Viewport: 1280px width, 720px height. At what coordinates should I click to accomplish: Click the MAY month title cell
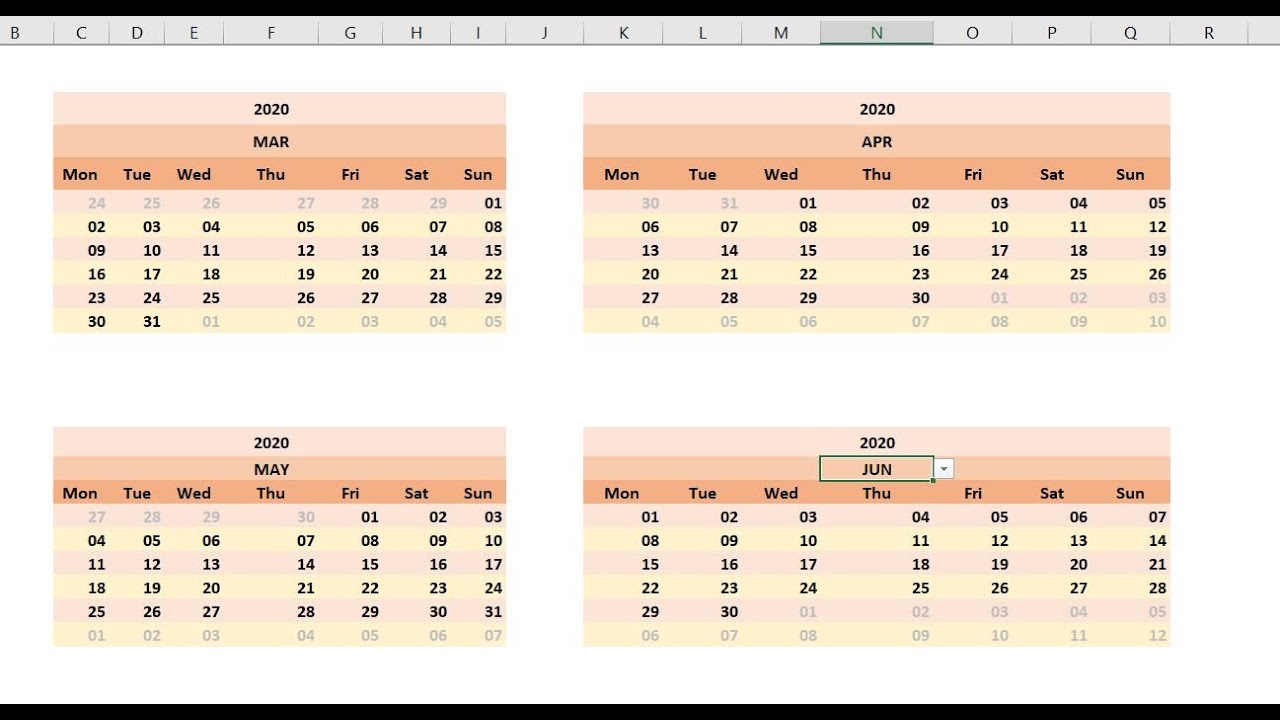(x=271, y=469)
